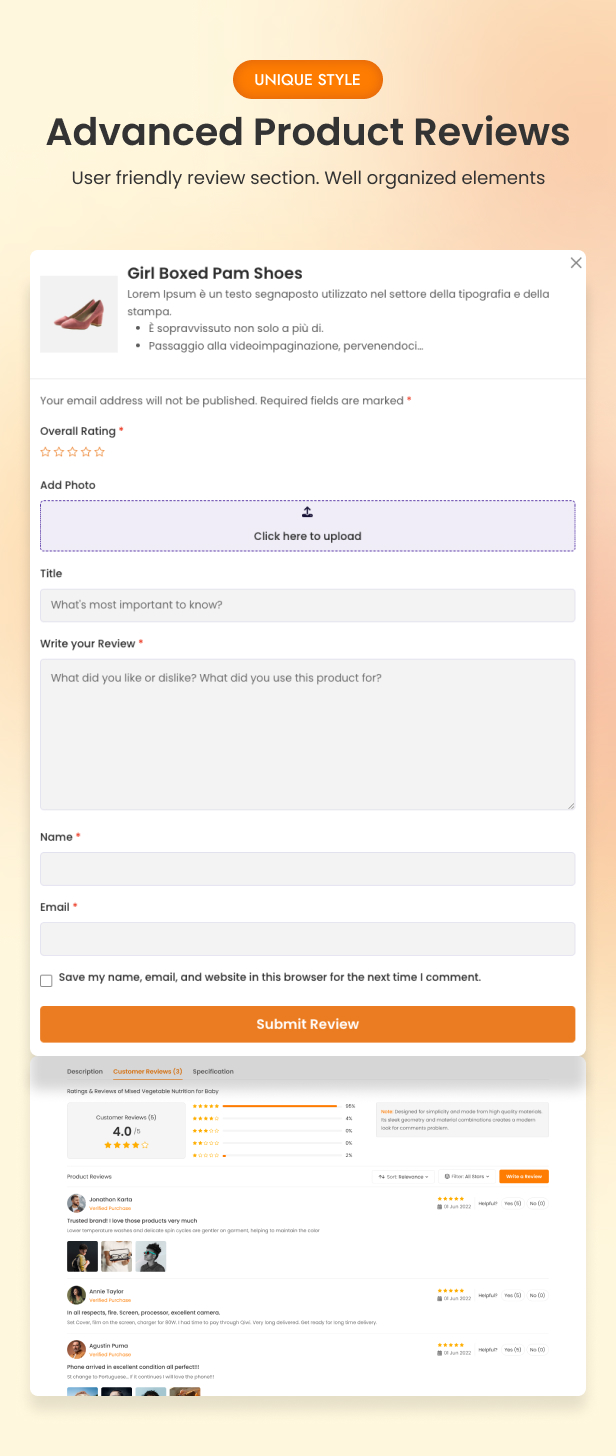Close the review popup with X icon
This screenshot has height=1456, width=616.
(576, 263)
